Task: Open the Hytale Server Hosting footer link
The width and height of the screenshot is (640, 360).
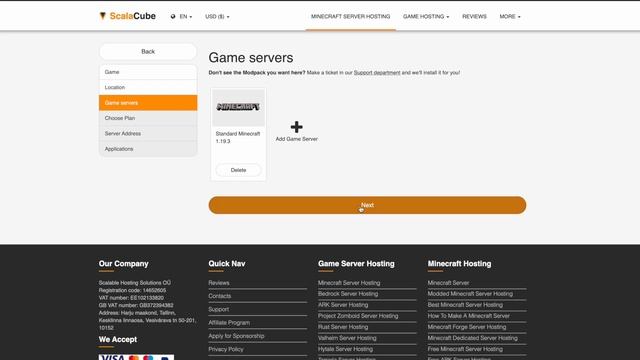Action: pyautogui.click(x=345, y=349)
